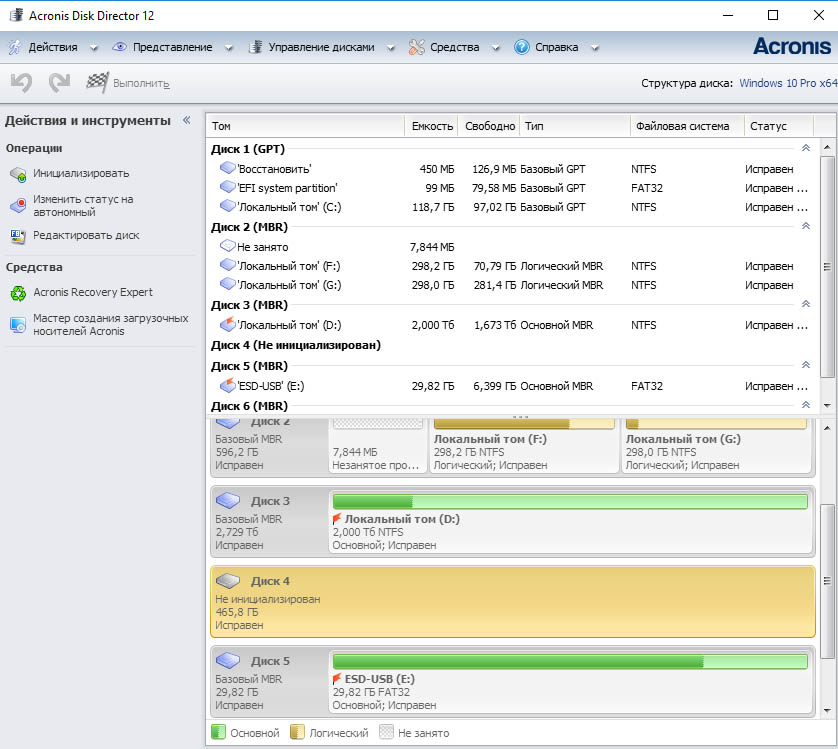Open the Средства menu
This screenshot has width=838, height=749.
[454, 47]
